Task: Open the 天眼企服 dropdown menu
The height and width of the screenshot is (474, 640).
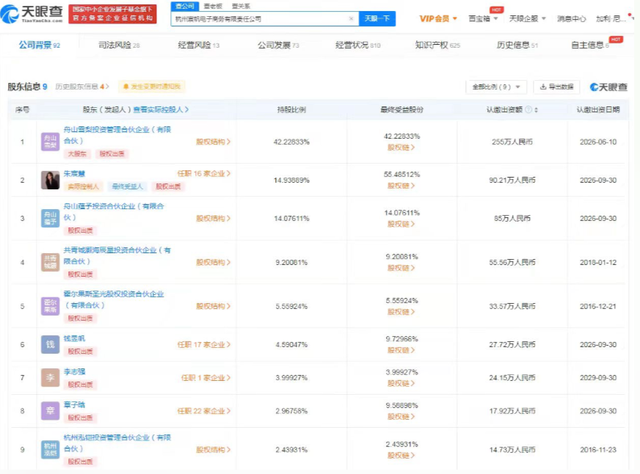Action: pos(527,19)
